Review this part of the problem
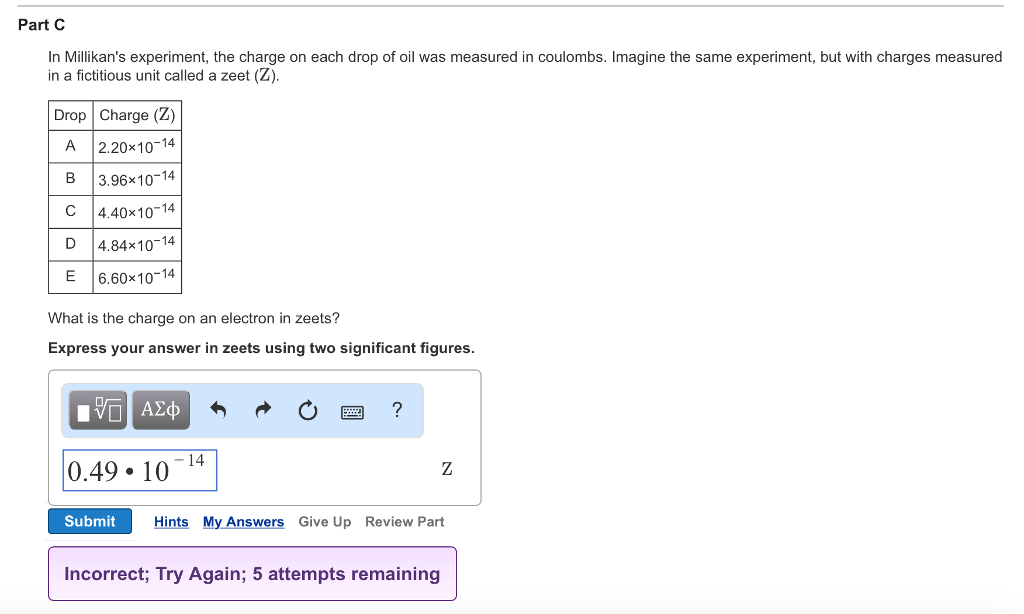1024x614 pixels. 404,521
